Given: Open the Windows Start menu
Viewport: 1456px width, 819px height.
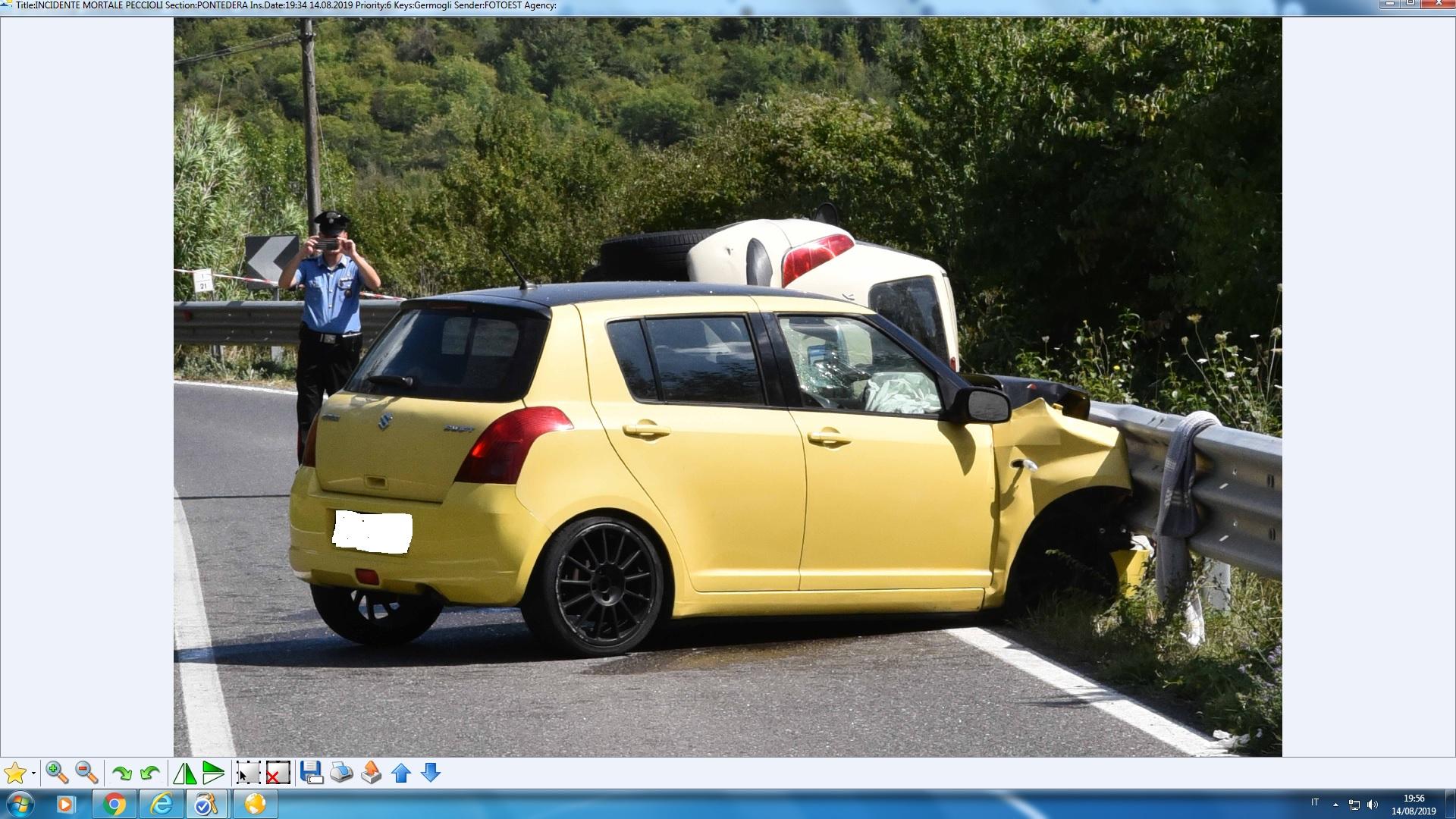Looking at the screenshot, I should 20,804.
